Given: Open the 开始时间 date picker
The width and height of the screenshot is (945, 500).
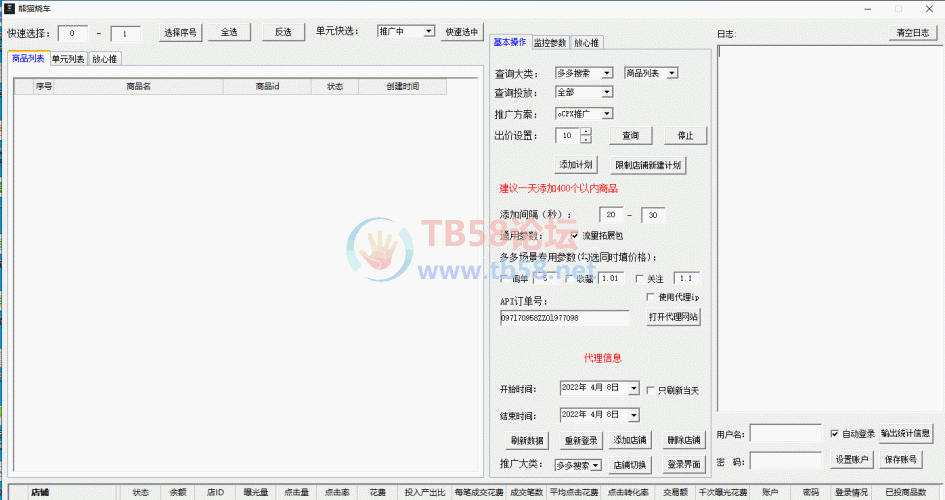Looking at the screenshot, I should (633, 388).
